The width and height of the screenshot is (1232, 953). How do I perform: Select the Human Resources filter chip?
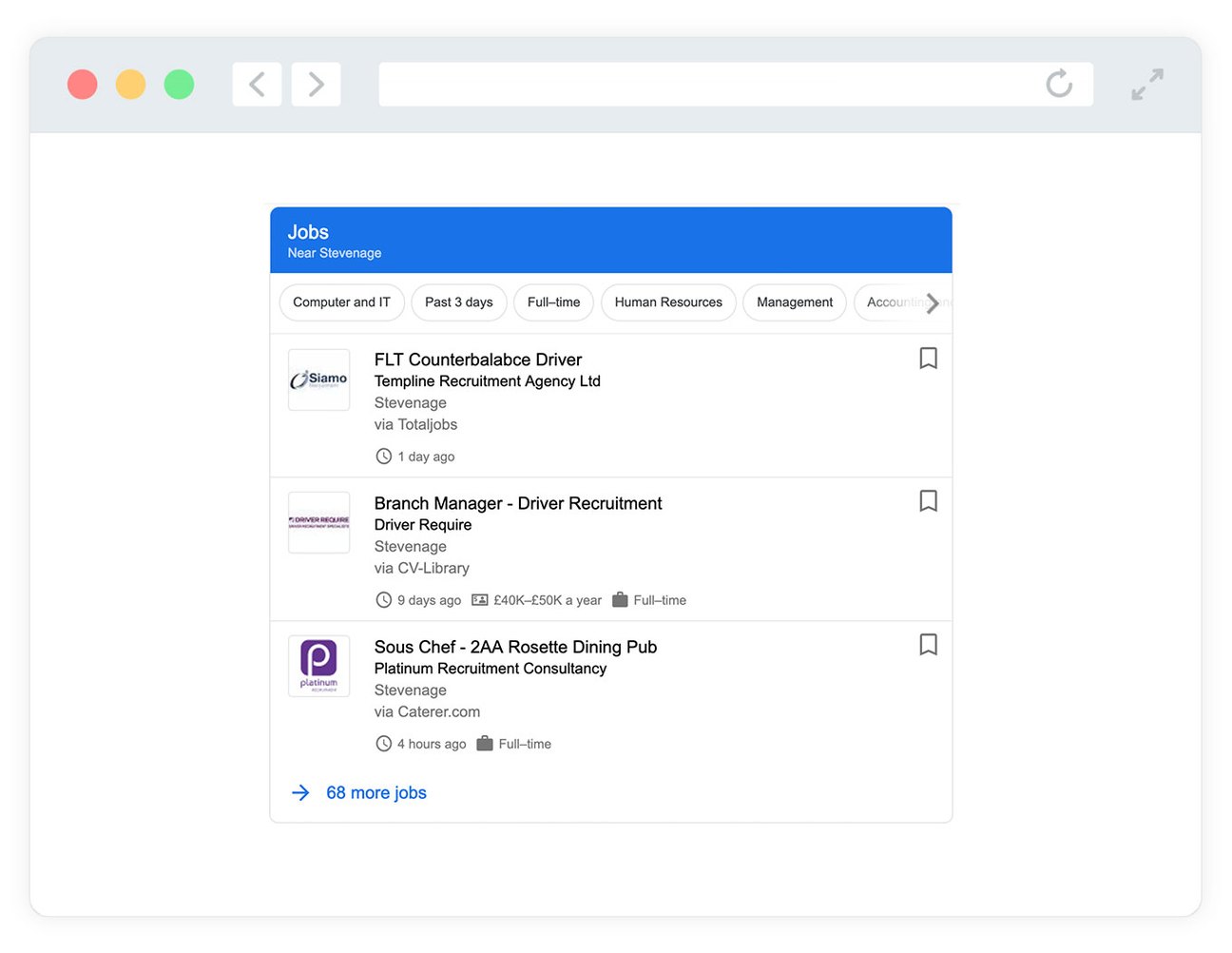pos(668,302)
